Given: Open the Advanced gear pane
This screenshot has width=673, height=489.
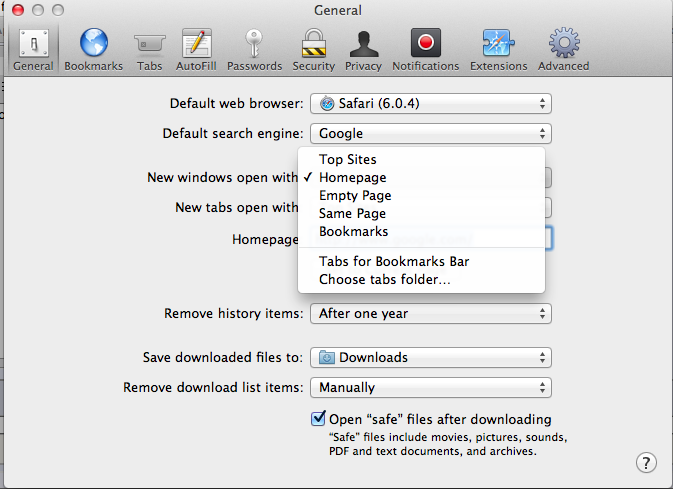Looking at the screenshot, I should click(564, 50).
